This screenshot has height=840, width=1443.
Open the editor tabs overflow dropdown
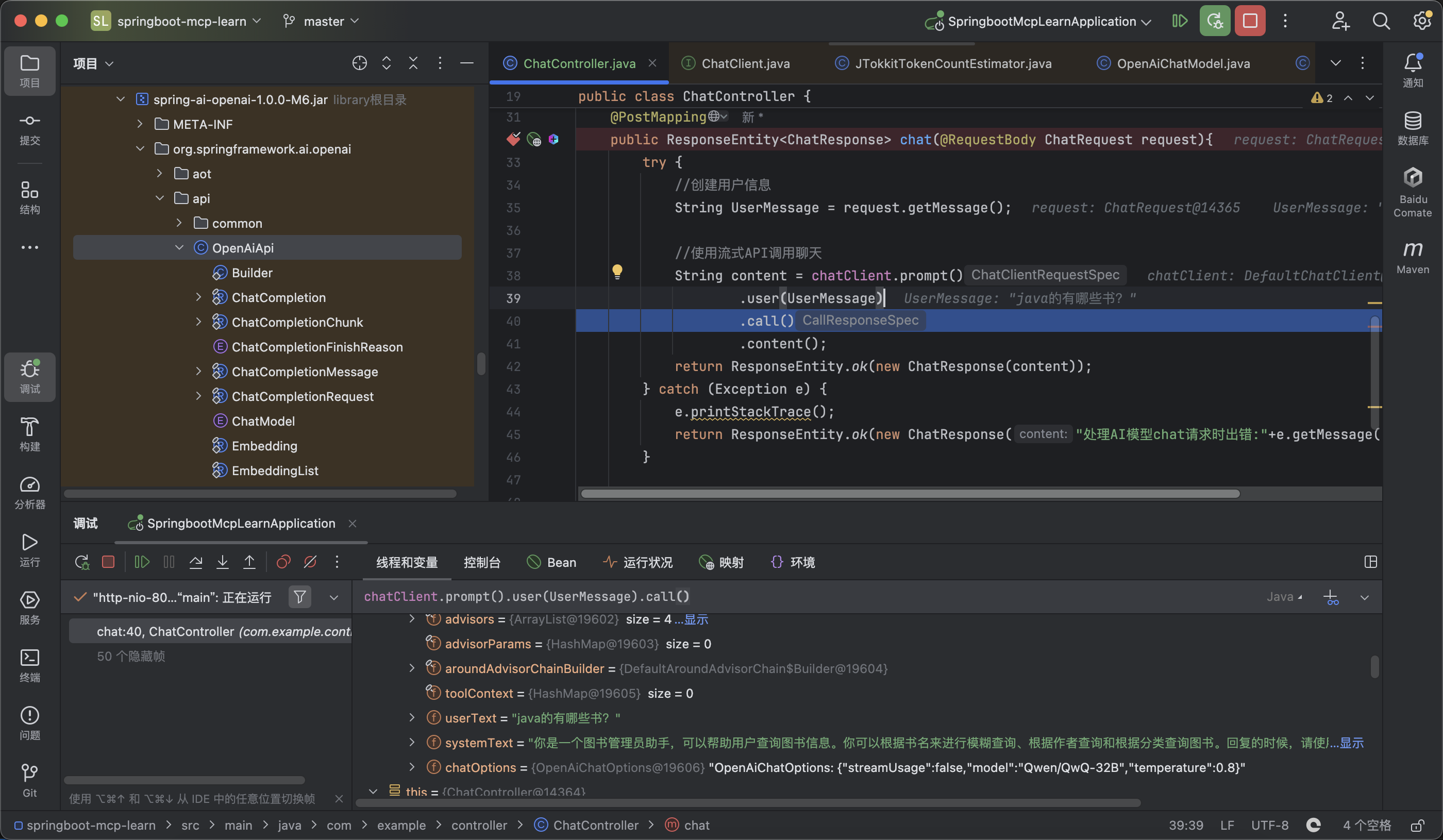(x=1335, y=63)
